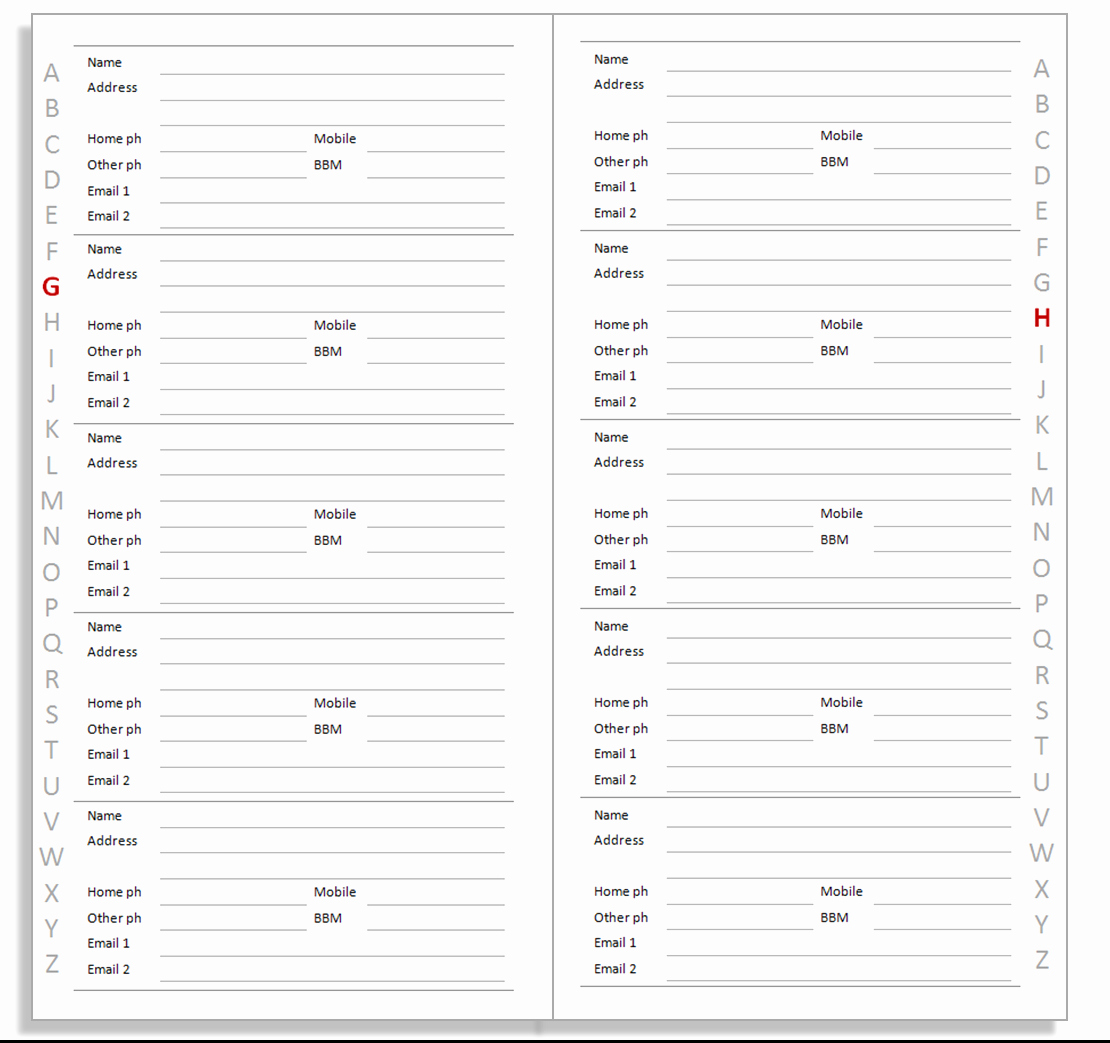The height and width of the screenshot is (1043, 1110).
Task: Fill Email 2 line in last left-page entry
Action: tap(332, 973)
